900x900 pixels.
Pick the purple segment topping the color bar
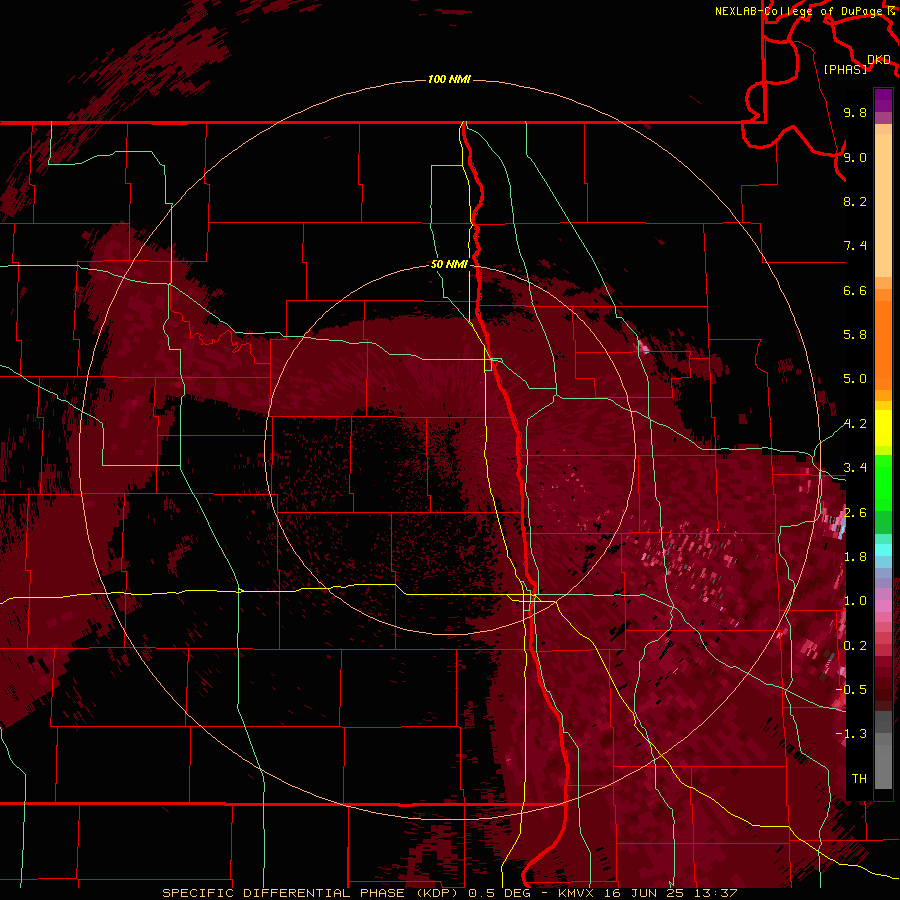(x=883, y=100)
